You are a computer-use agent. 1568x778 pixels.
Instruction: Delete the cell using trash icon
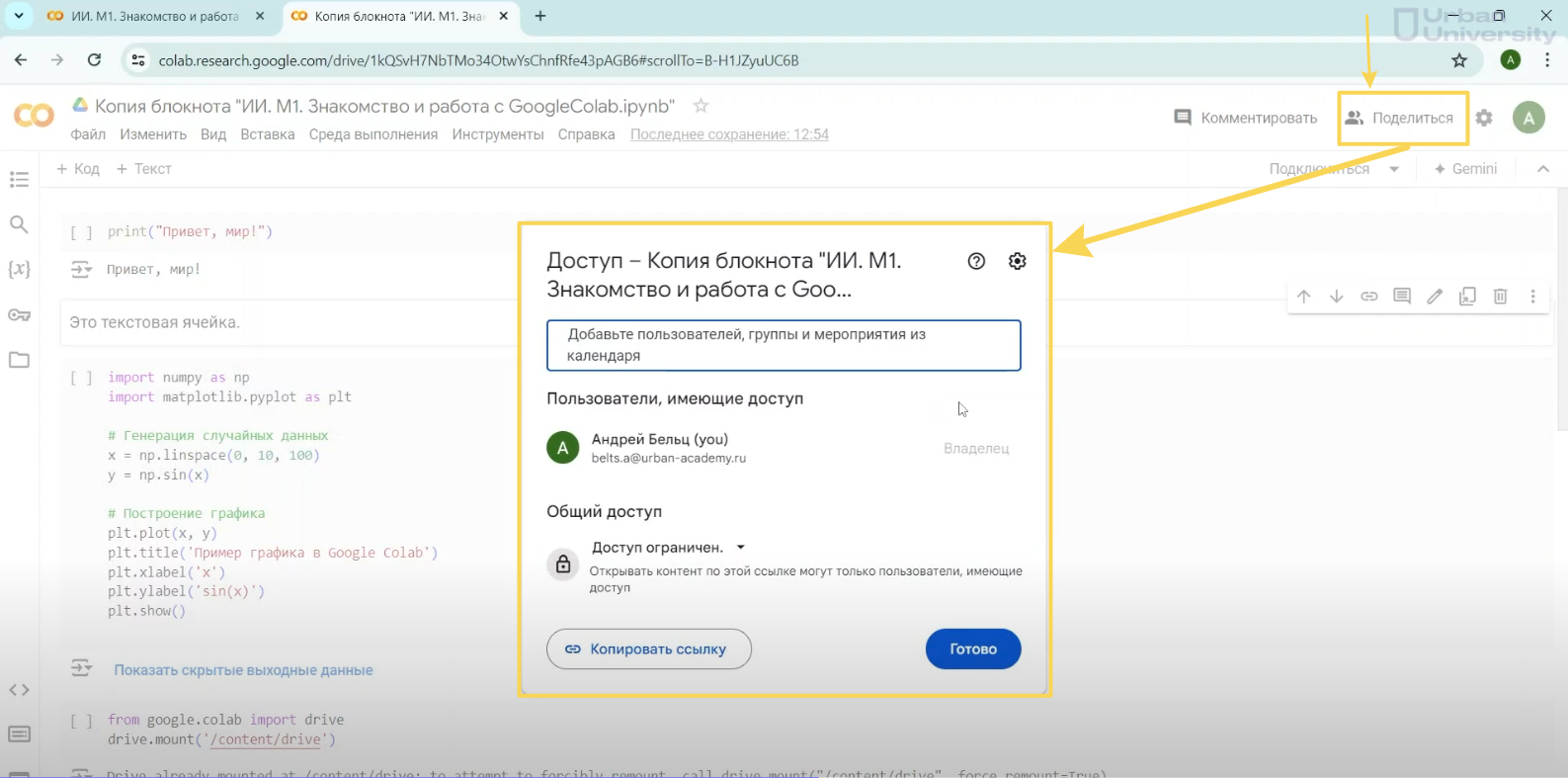click(1500, 297)
